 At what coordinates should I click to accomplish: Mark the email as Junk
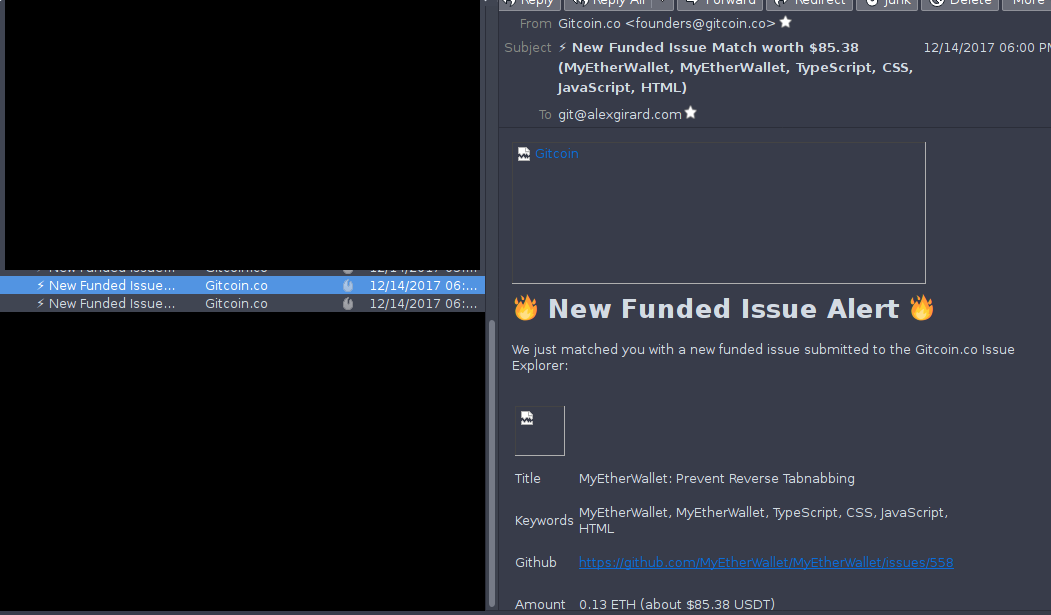pyautogui.click(x=873, y=2)
